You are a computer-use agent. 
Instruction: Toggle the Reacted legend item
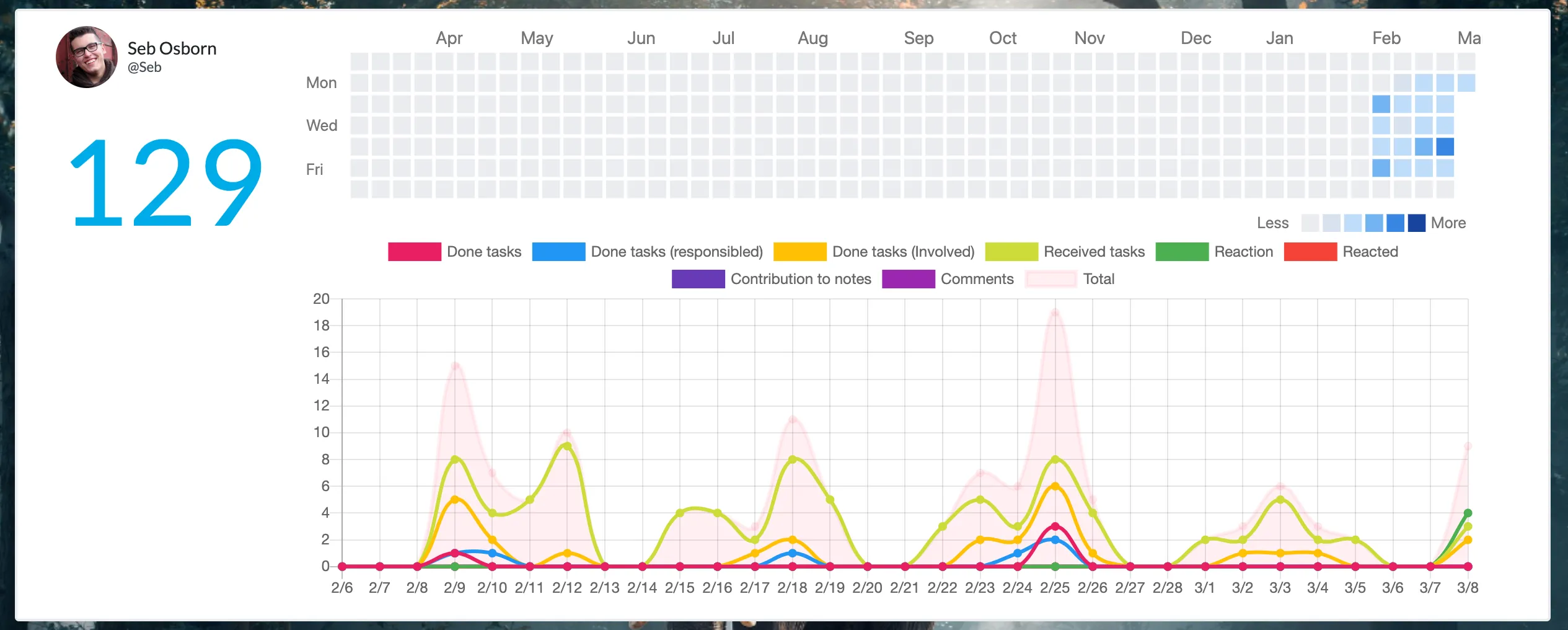tap(1341, 252)
